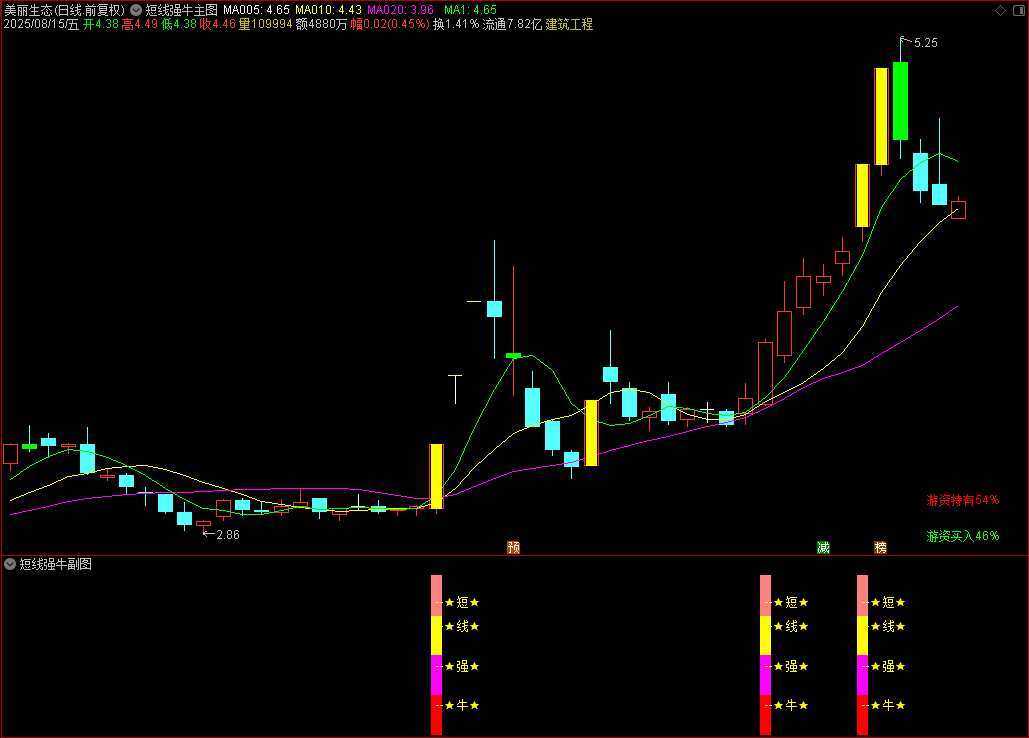Image resolution: width=1029 pixels, height=738 pixels.
Task: Click the ★短★ label in the middle signal column
Action: (791, 602)
